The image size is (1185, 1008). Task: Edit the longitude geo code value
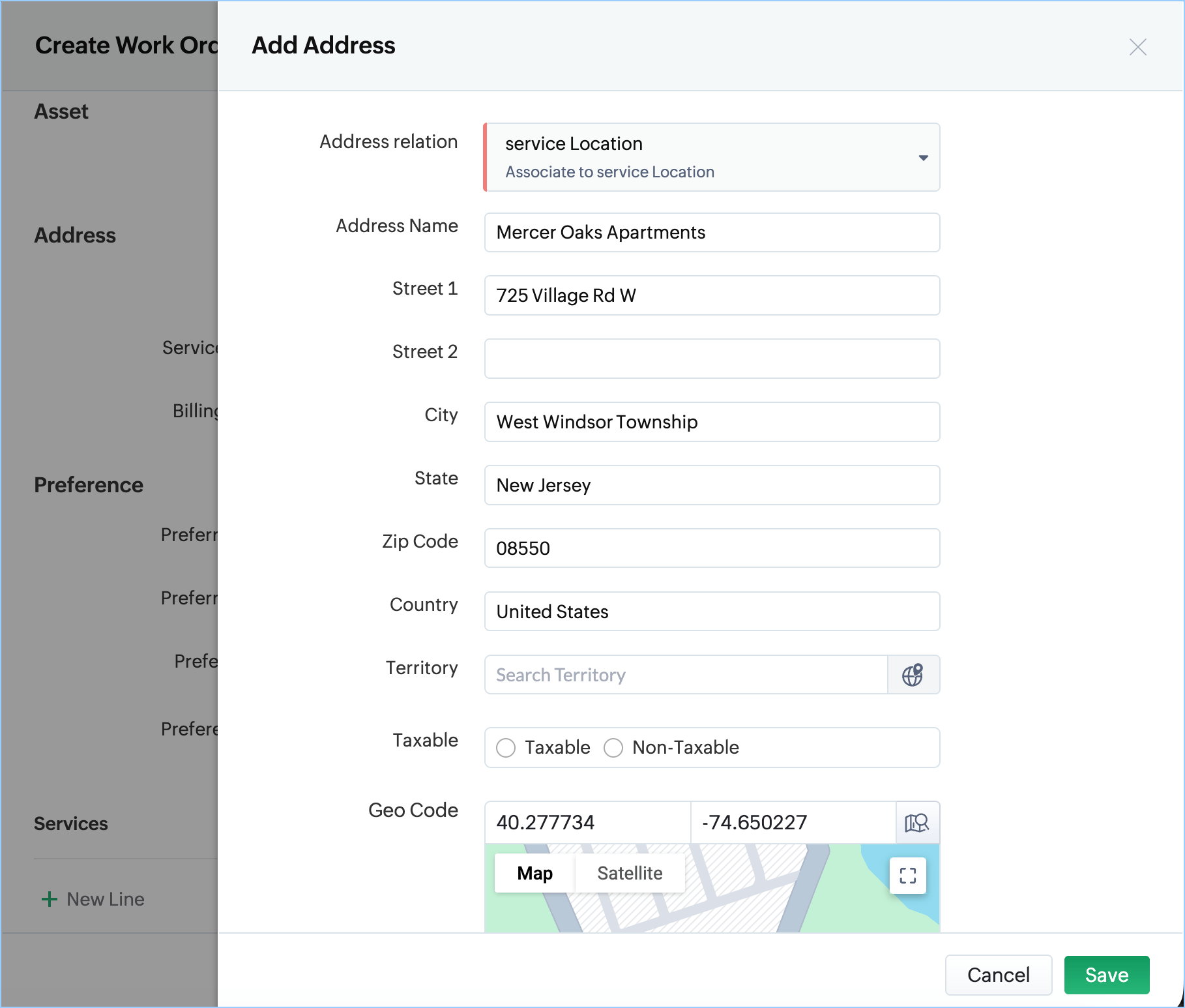[x=793, y=823]
